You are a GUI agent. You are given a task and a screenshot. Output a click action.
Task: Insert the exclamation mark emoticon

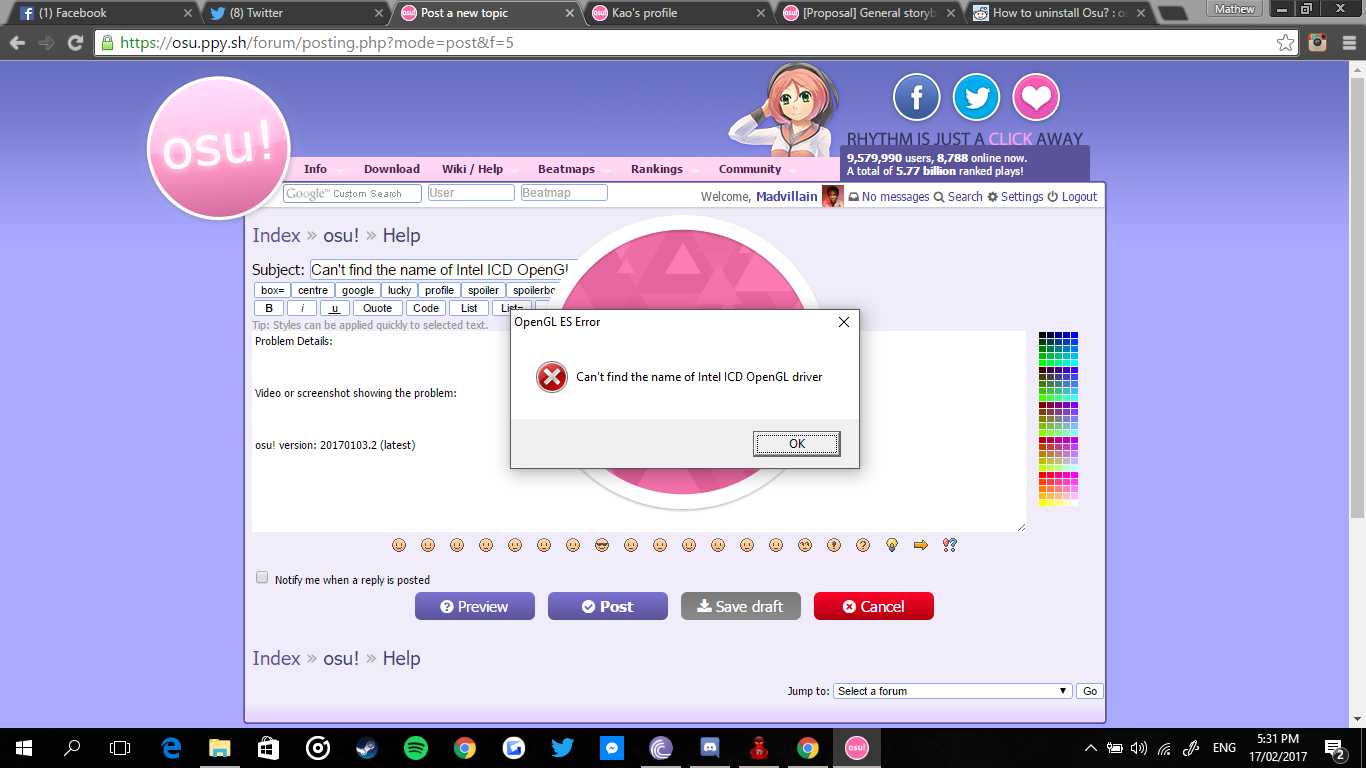(834, 545)
